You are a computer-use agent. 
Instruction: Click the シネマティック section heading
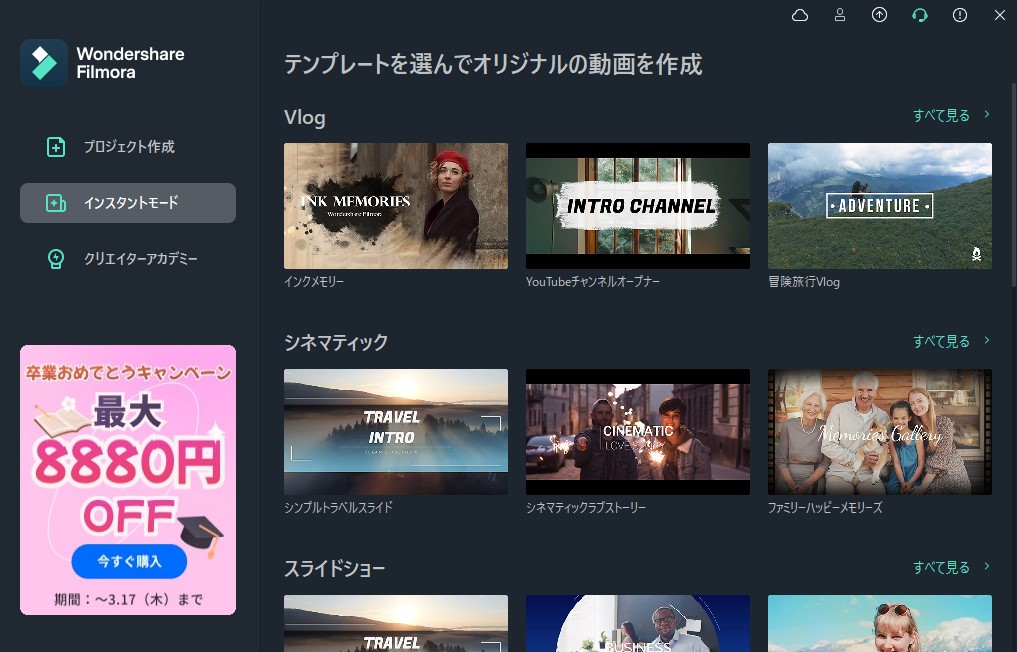(x=336, y=342)
